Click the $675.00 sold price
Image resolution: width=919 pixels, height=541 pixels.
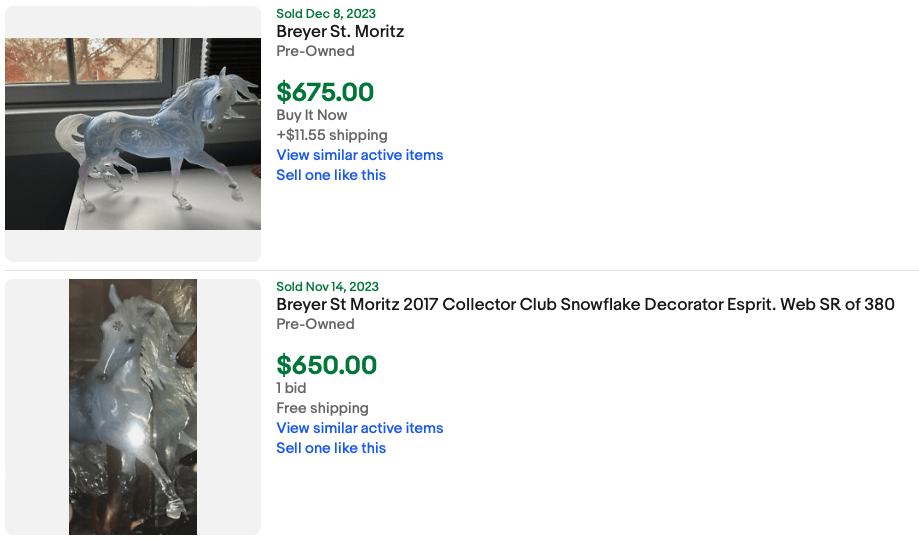(325, 92)
